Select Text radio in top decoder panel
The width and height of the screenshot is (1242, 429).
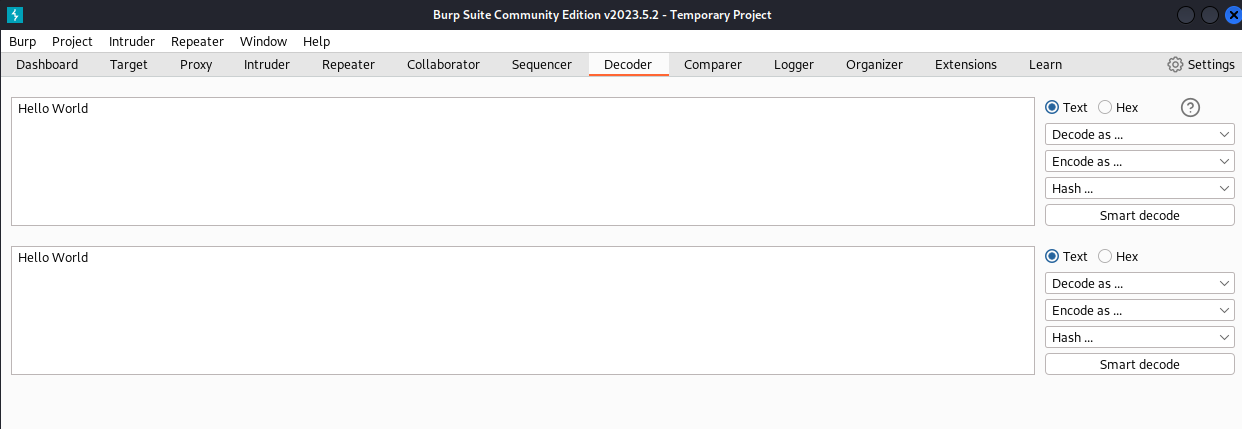(1052, 107)
